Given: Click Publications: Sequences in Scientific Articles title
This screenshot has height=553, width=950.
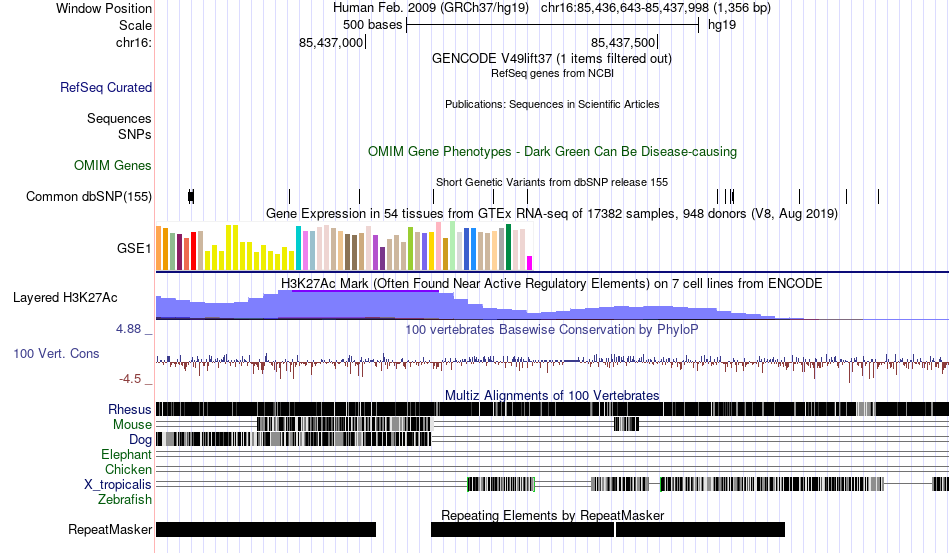Looking at the screenshot, I should [552, 104].
